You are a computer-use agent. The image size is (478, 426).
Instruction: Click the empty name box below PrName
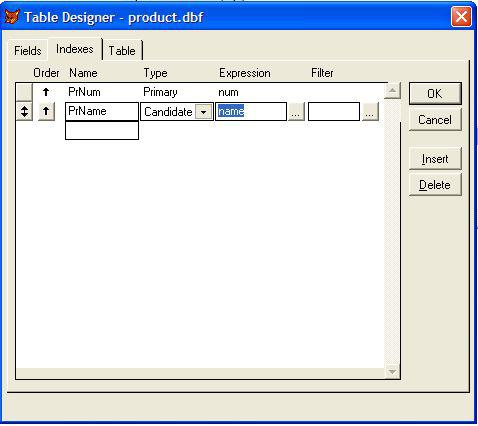point(102,130)
